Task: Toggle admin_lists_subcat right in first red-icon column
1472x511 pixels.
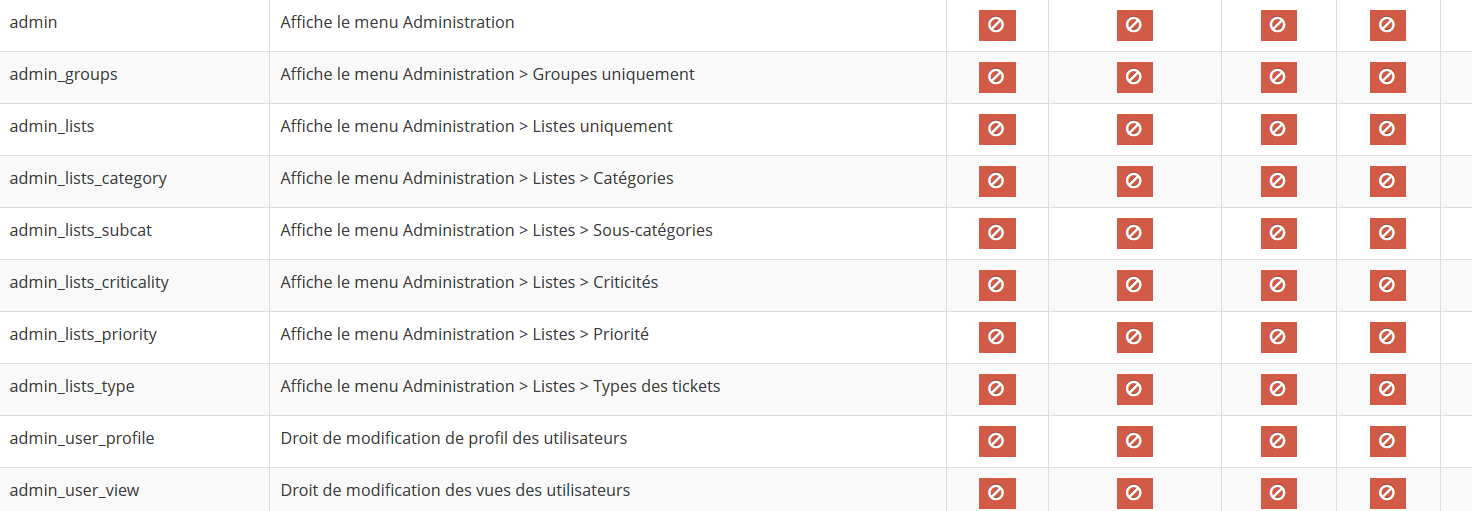Action: pos(997,233)
